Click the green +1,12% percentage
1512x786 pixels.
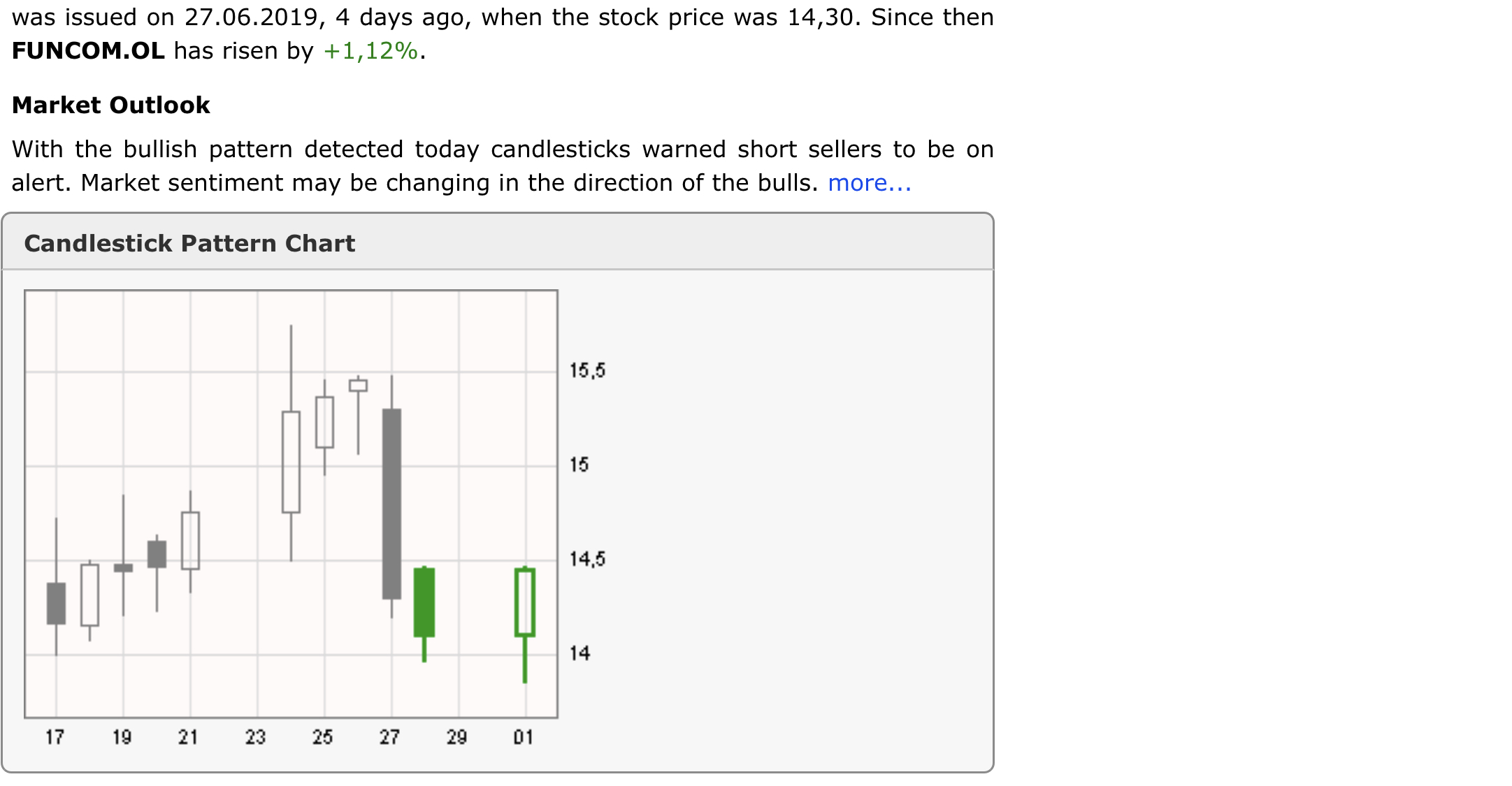tap(370, 51)
